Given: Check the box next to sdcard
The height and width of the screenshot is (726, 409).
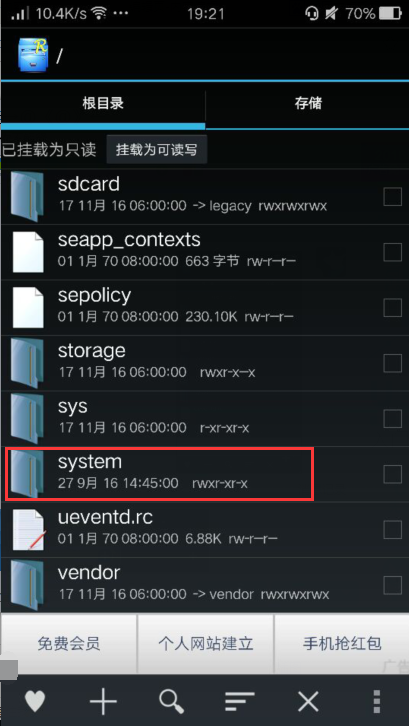Looking at the screenshot, I should [392, 197].
